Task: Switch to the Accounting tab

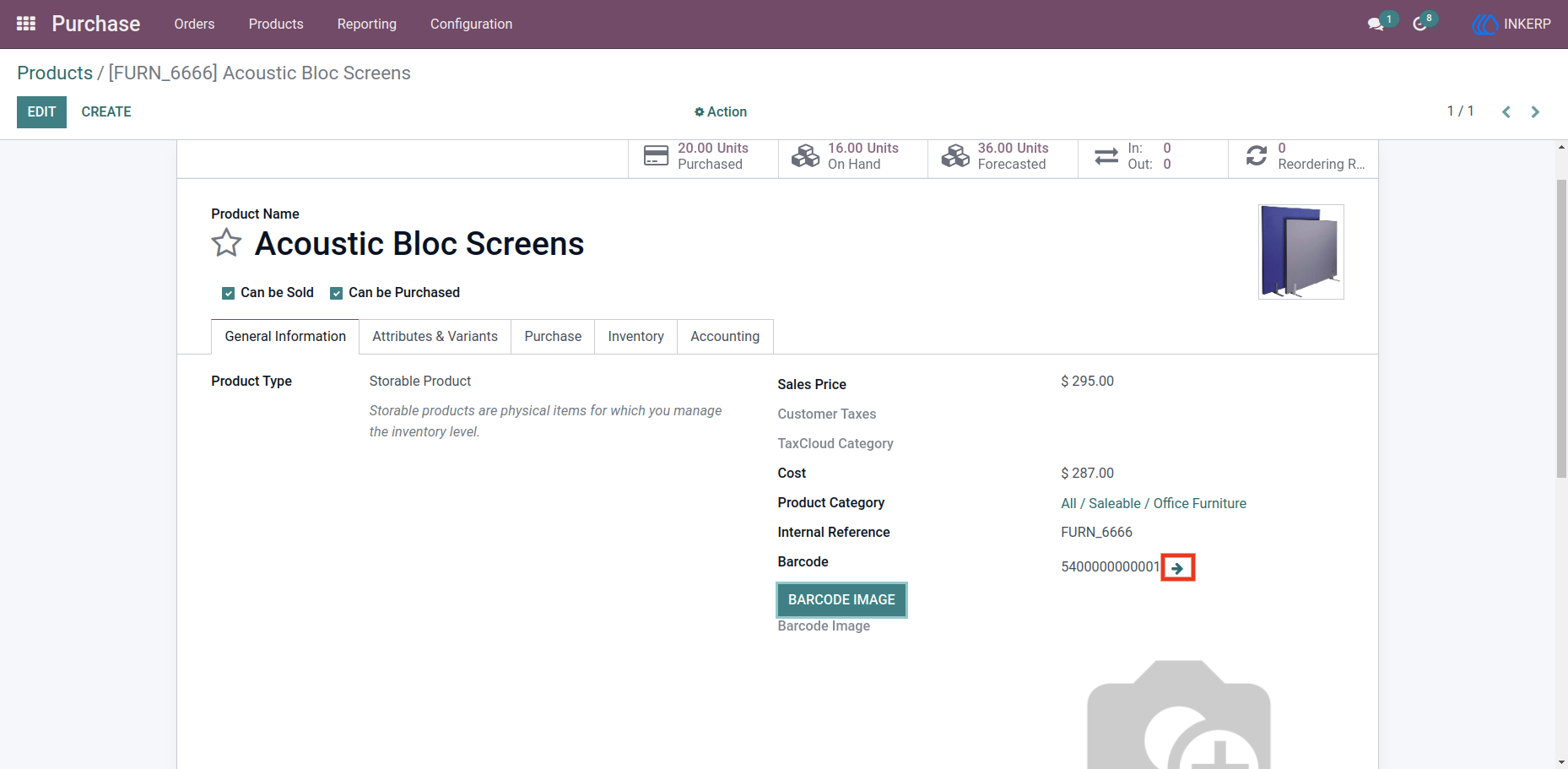Action: click(x=725, y=336)
